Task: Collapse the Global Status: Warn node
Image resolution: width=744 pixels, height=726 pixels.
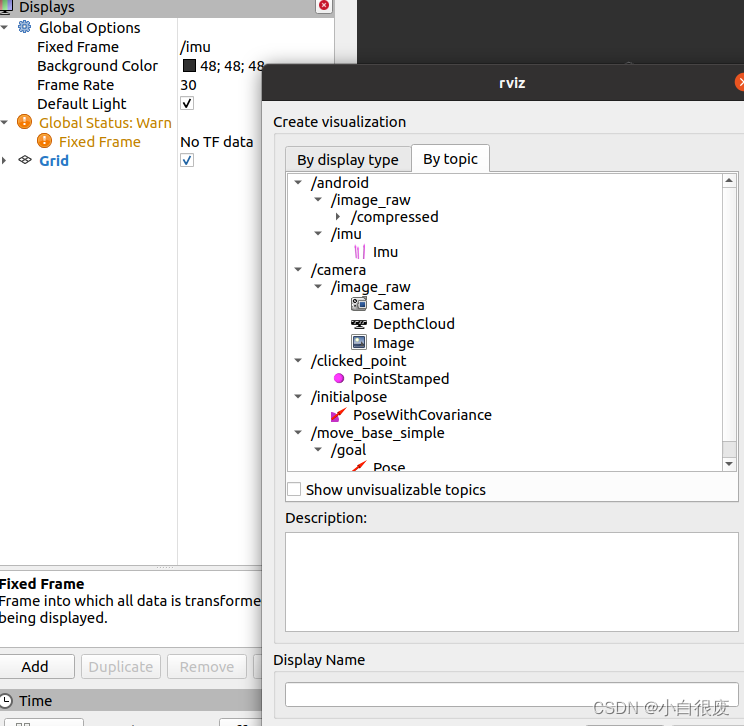Action: click(x=5, y=122)
